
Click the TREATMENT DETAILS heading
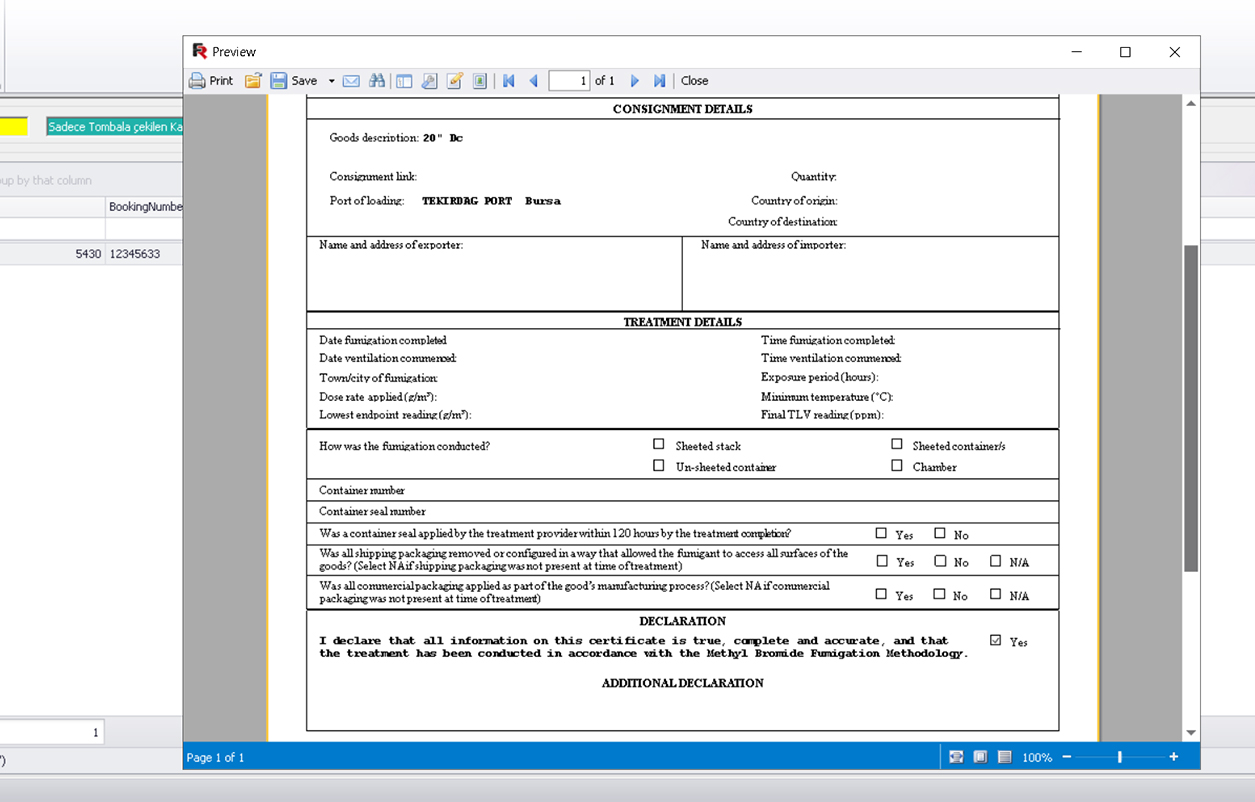click(x=682, y=322)
